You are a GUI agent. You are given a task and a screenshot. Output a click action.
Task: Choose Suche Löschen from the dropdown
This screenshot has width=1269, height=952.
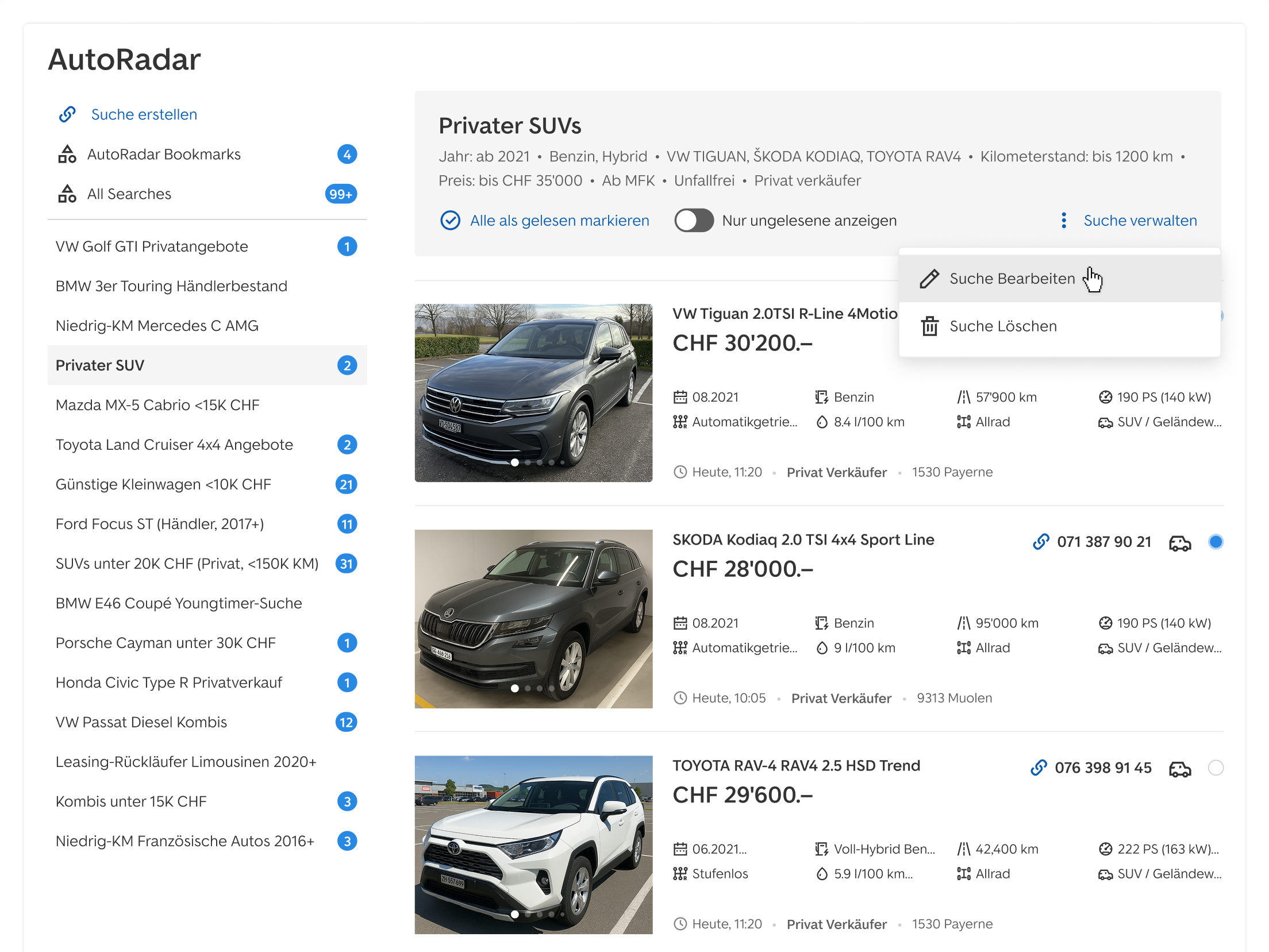1002,326
